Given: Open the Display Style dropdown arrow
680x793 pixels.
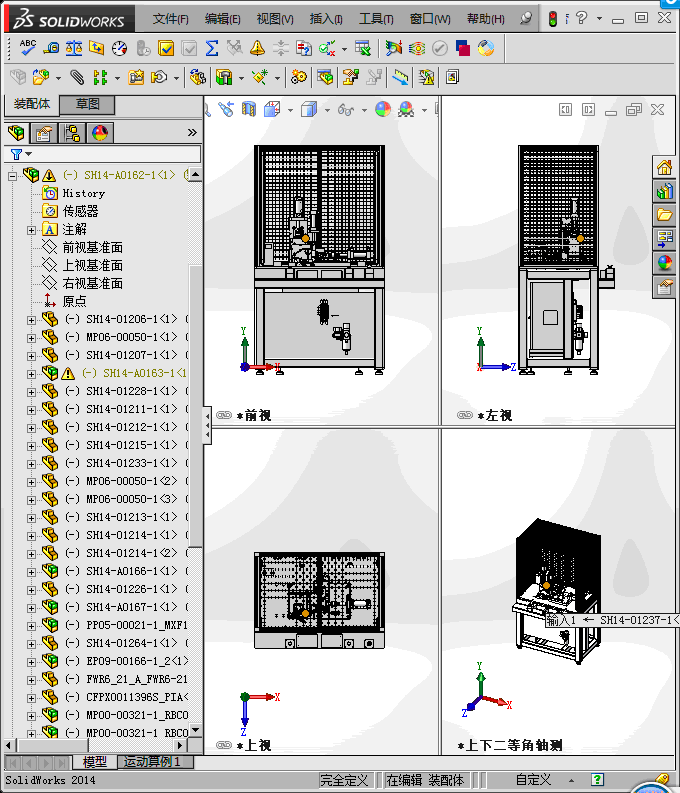Looking at the screenshot, I should click(327, 110).
